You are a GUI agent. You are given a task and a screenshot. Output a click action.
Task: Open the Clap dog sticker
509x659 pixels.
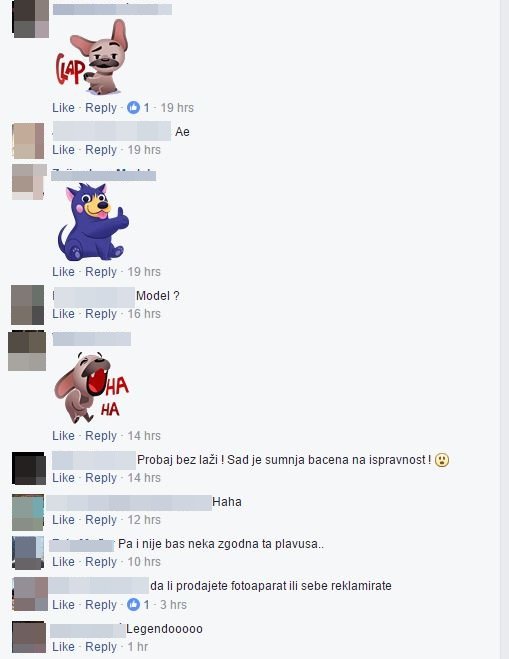click(92, 57)
